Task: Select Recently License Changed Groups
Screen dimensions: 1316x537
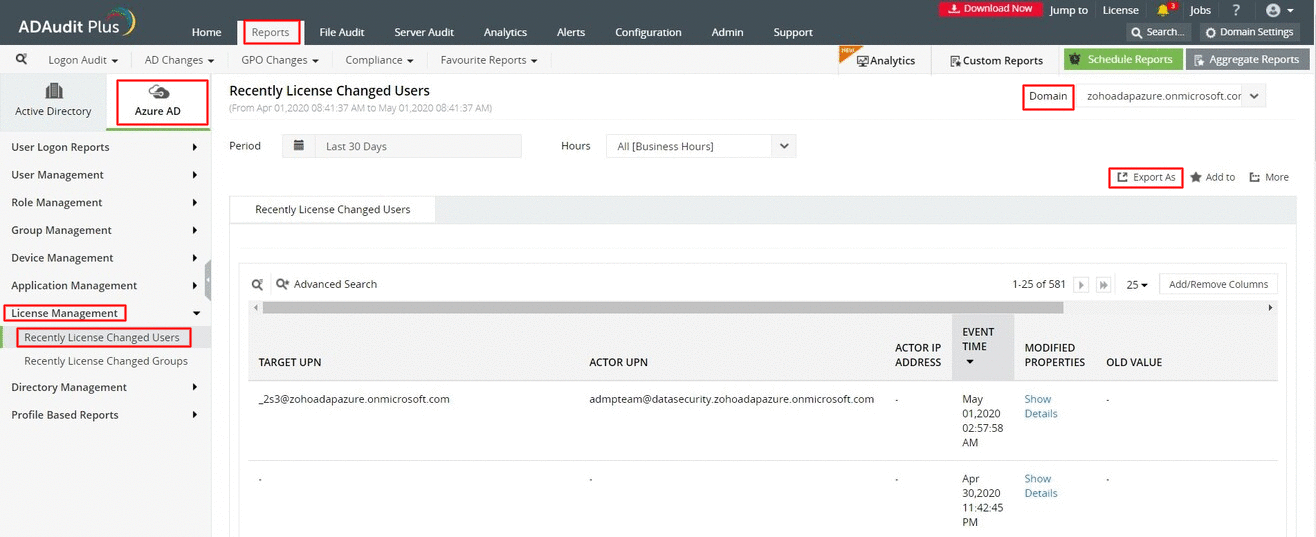Action: tap(106, 361)
